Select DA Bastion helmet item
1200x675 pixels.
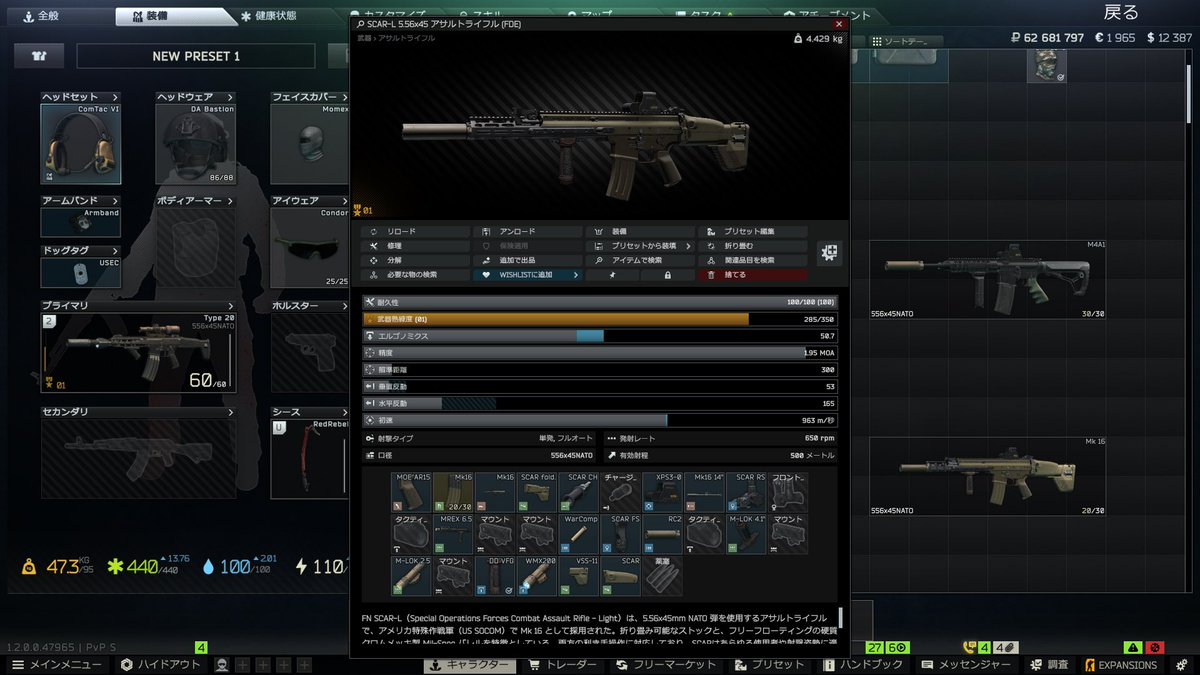click(196, 144)
